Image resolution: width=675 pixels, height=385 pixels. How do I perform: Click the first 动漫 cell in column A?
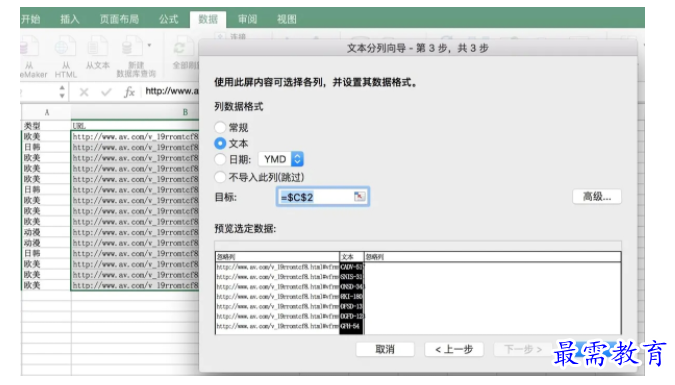(x=46, y=232)
